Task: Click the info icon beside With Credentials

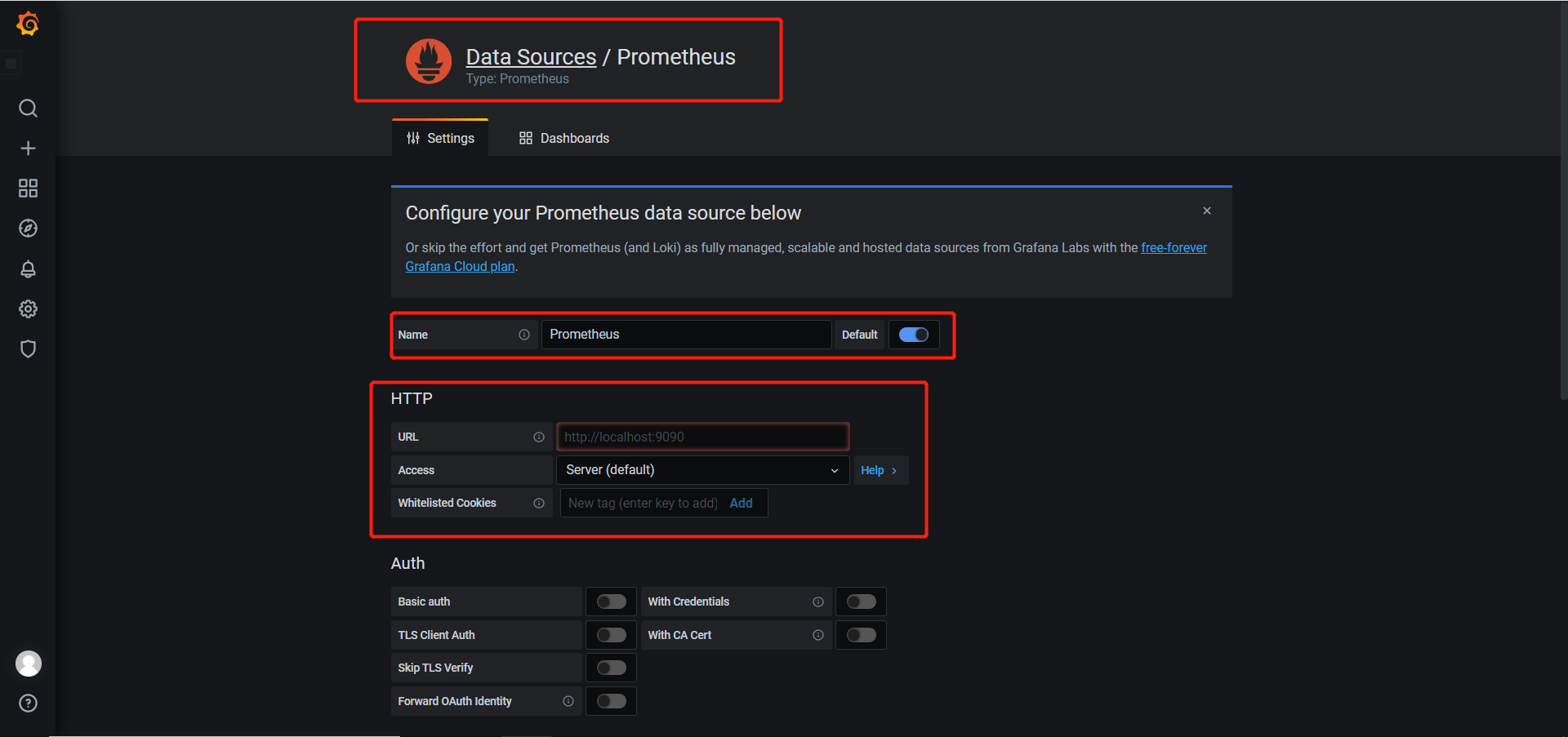Action: 818,602
